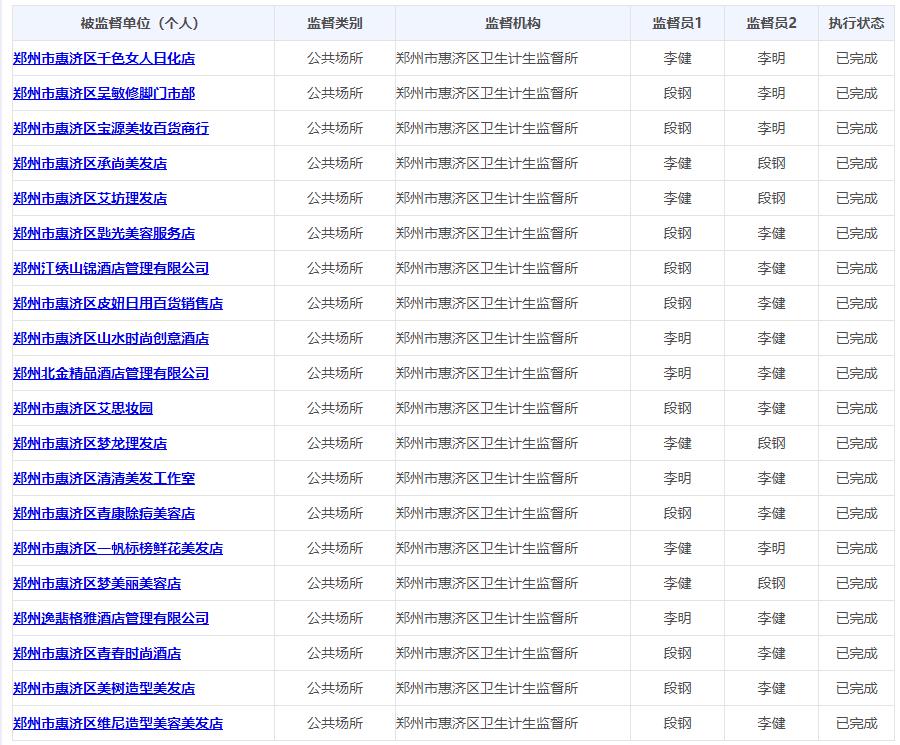The height and width of the screenshot is (745, 900).
Task: Open 美妆百货商行 unit link
Action: click(111, 128)
